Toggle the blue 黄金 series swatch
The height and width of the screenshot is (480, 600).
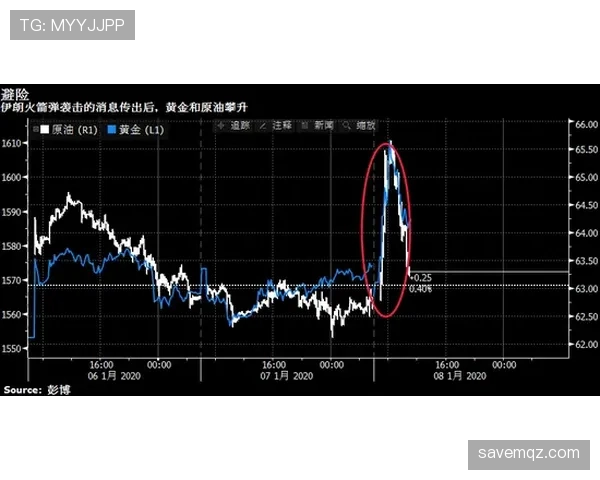pyautogui.click(x=112, y=129)
